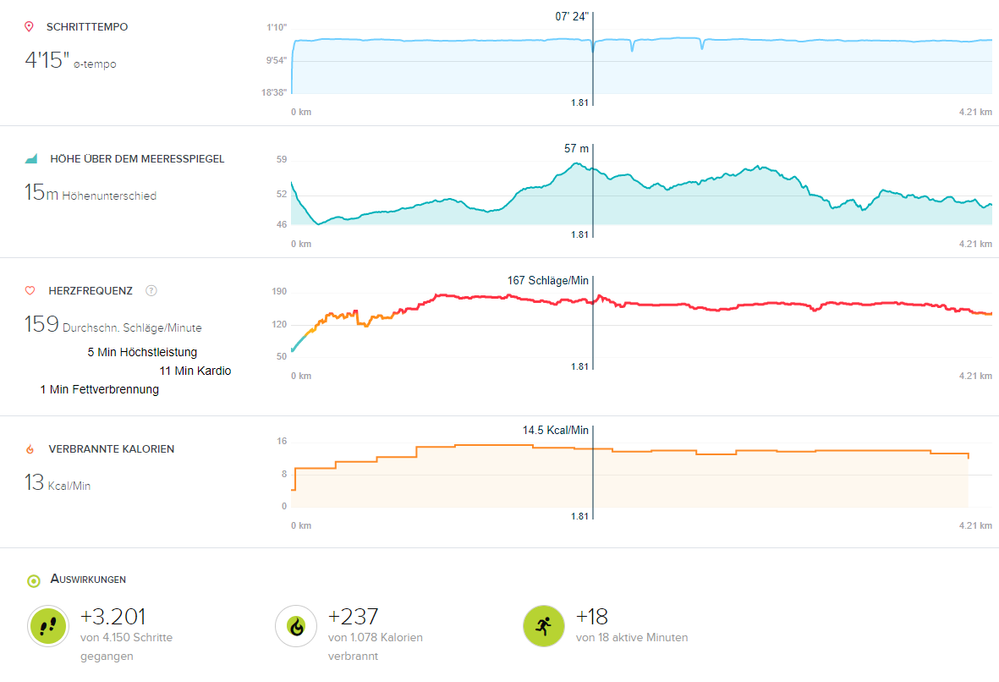Click the +237 calories value
The image size is (999, 682).
(x=353, y=616)
